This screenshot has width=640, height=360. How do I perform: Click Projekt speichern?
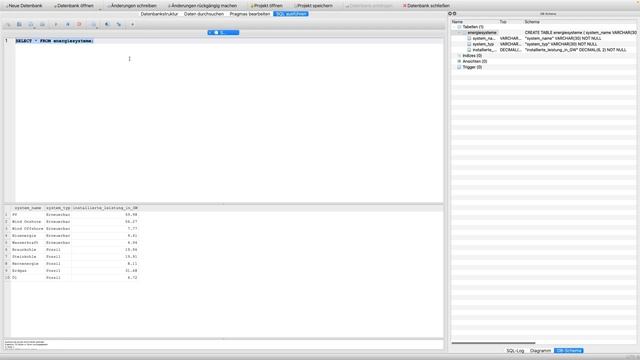pyautogui.click(x=313, y=6)
